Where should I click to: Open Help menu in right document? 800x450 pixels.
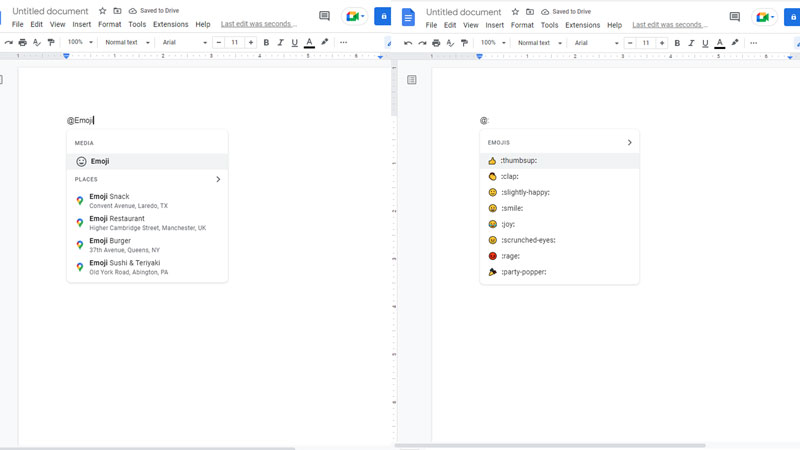(614, 25)
